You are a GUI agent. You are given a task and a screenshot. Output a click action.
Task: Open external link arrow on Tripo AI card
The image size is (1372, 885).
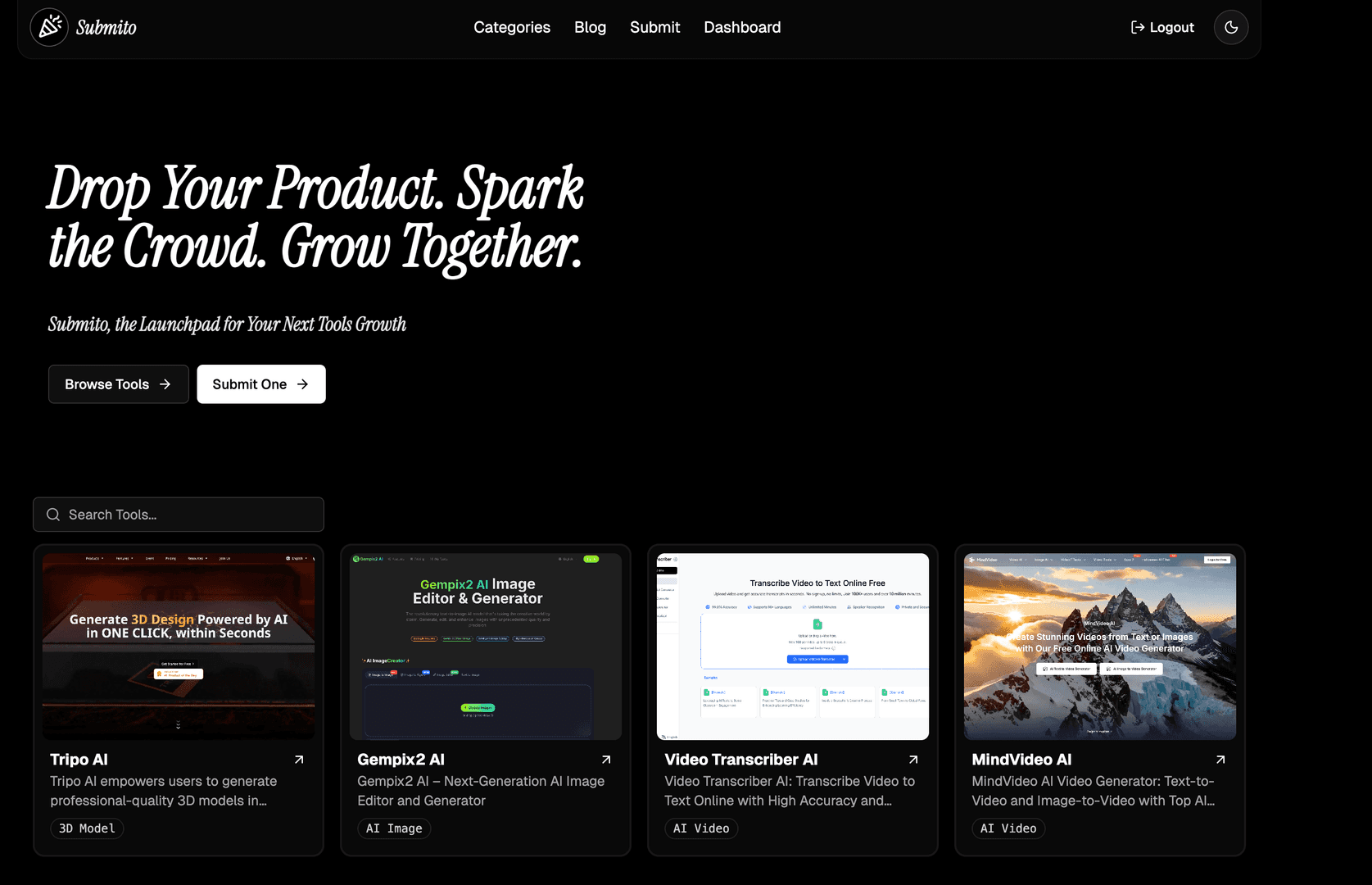click(x=299, y=760)
